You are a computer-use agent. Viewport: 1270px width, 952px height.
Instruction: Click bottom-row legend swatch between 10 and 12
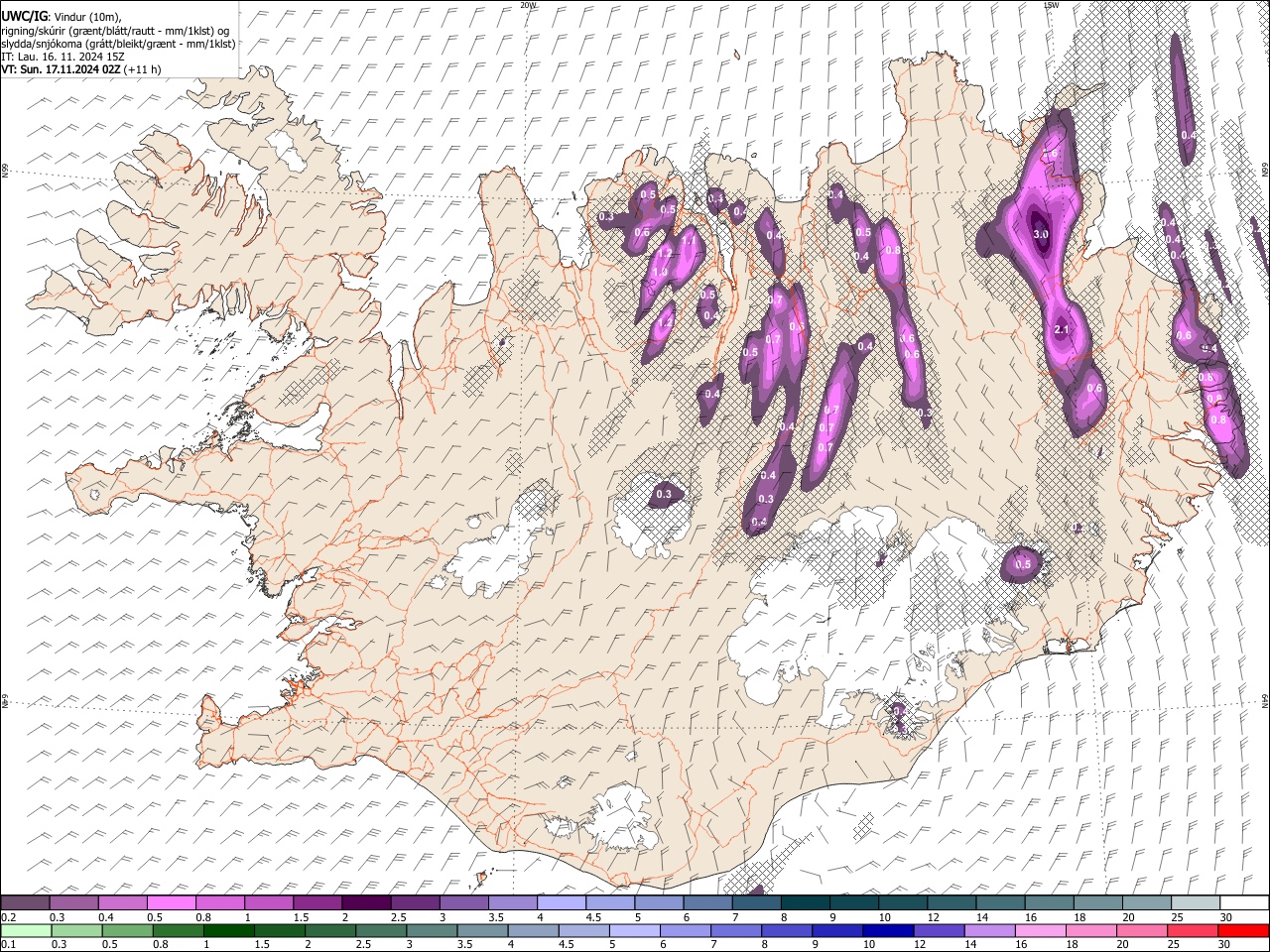pyautogui.click(x=888, y=930)
